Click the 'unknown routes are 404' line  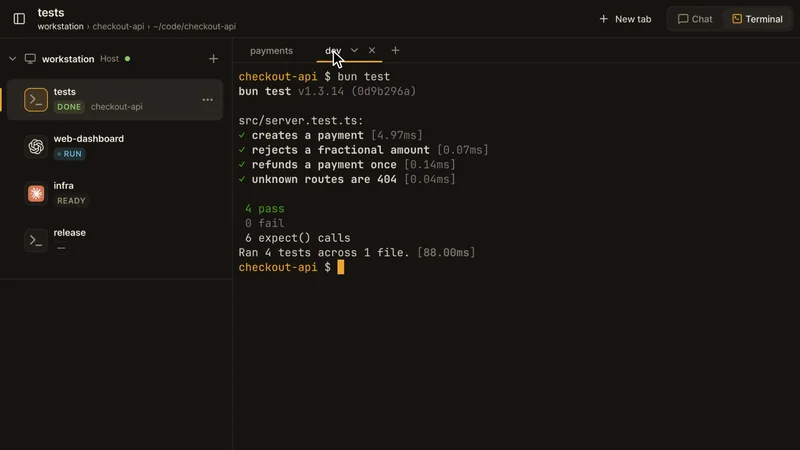point(347,180)
